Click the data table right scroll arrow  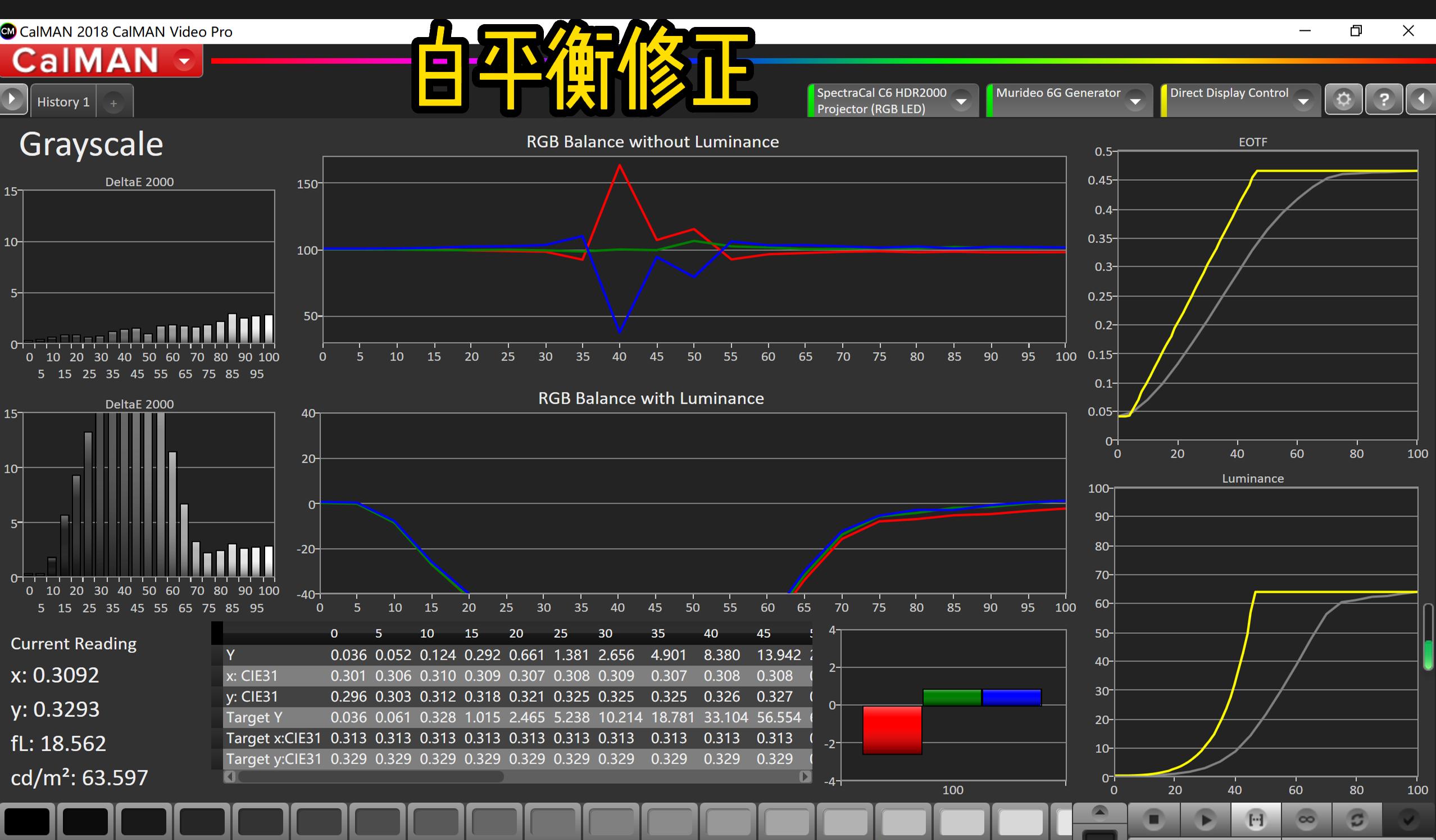point(805,776)
